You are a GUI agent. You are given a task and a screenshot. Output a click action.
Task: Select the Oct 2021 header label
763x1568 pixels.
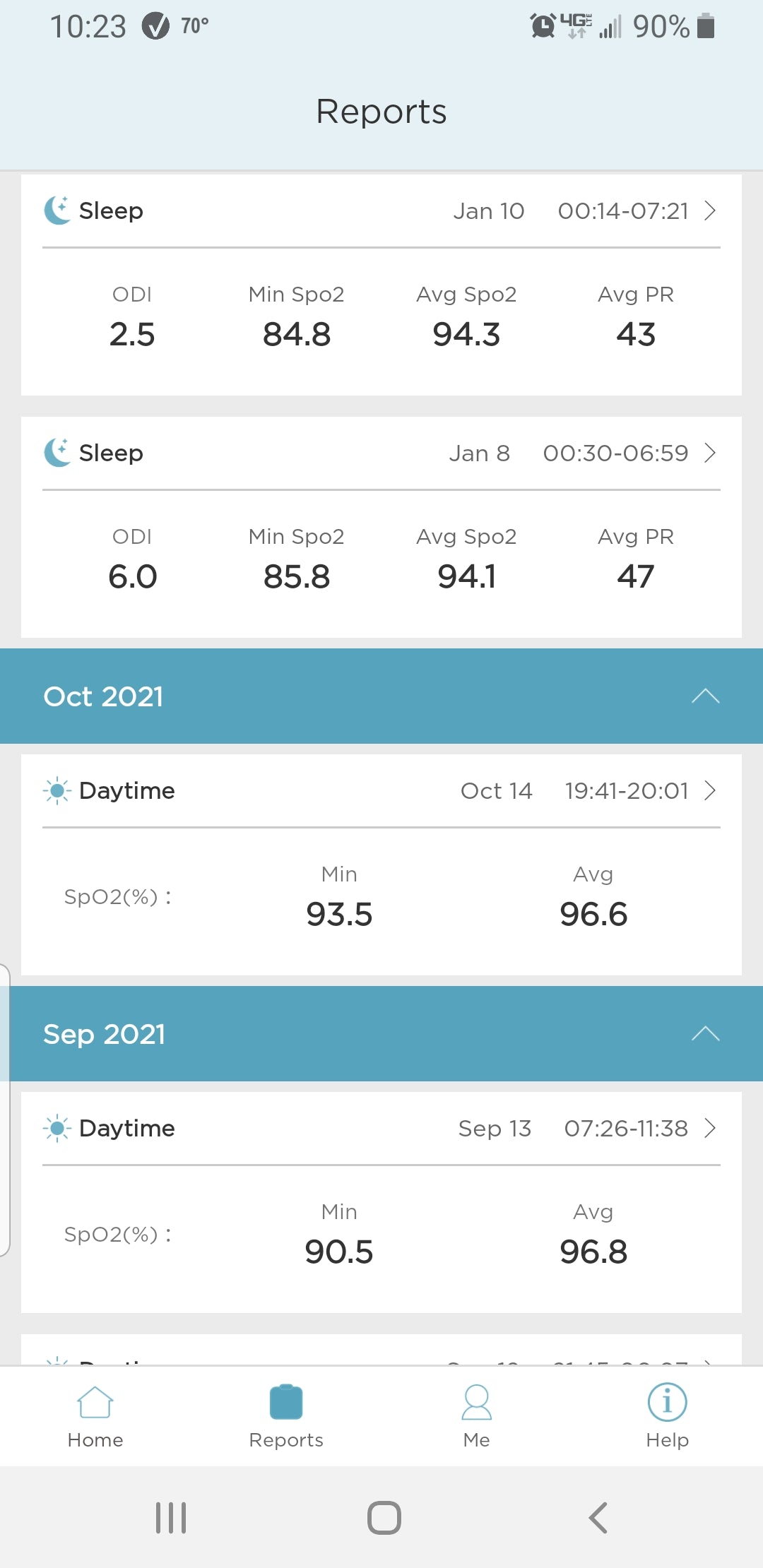click(103, 696)
